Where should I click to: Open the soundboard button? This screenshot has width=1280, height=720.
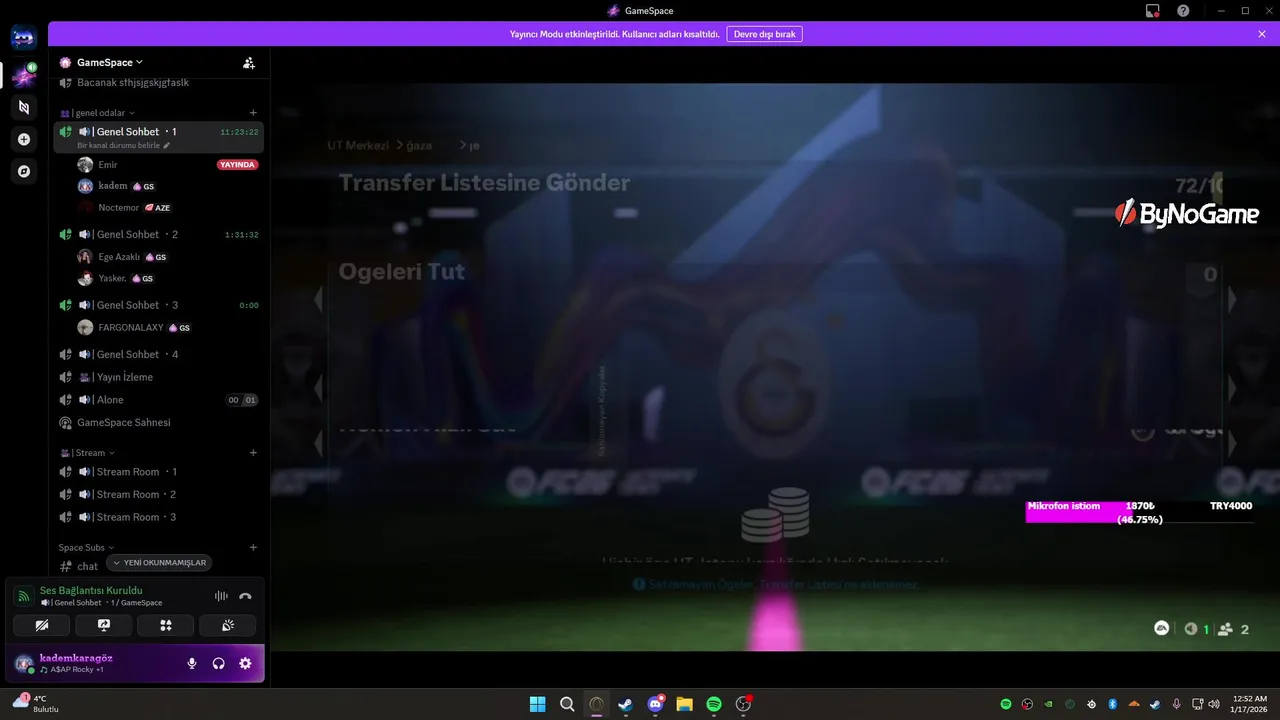click(228, 625)
